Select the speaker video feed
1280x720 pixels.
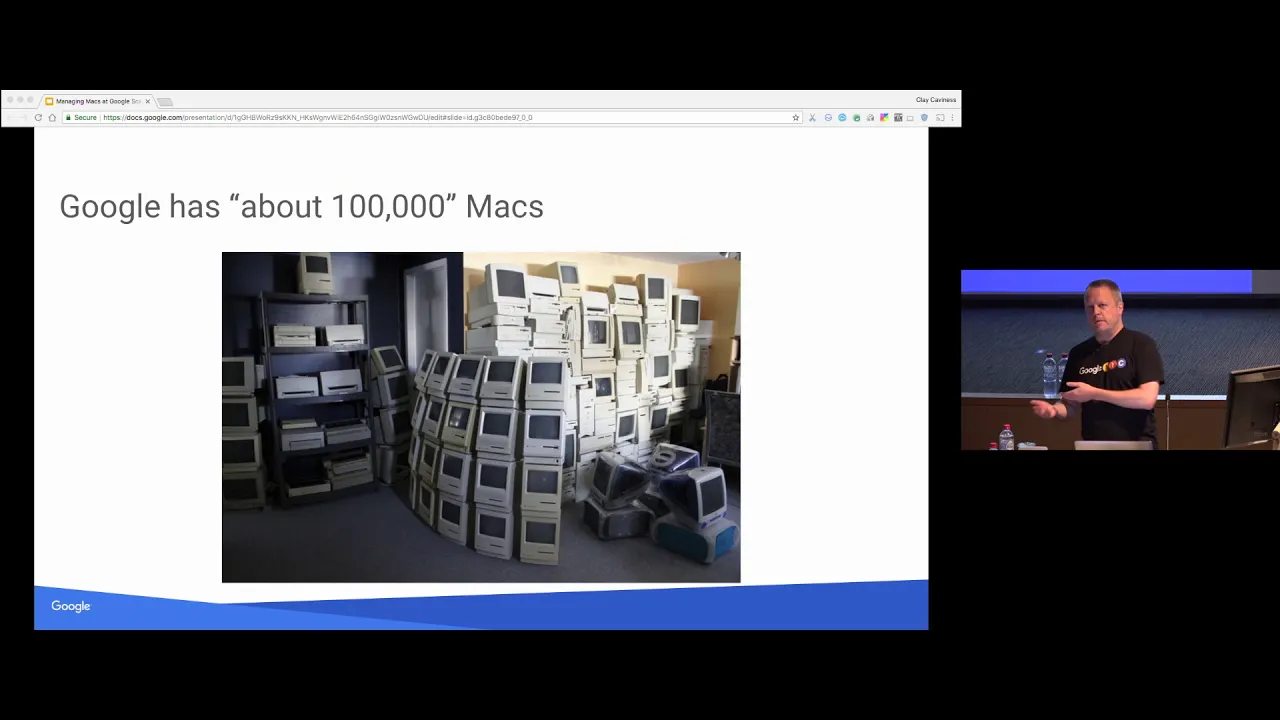pyautogui.click(x=1120, y=360)
